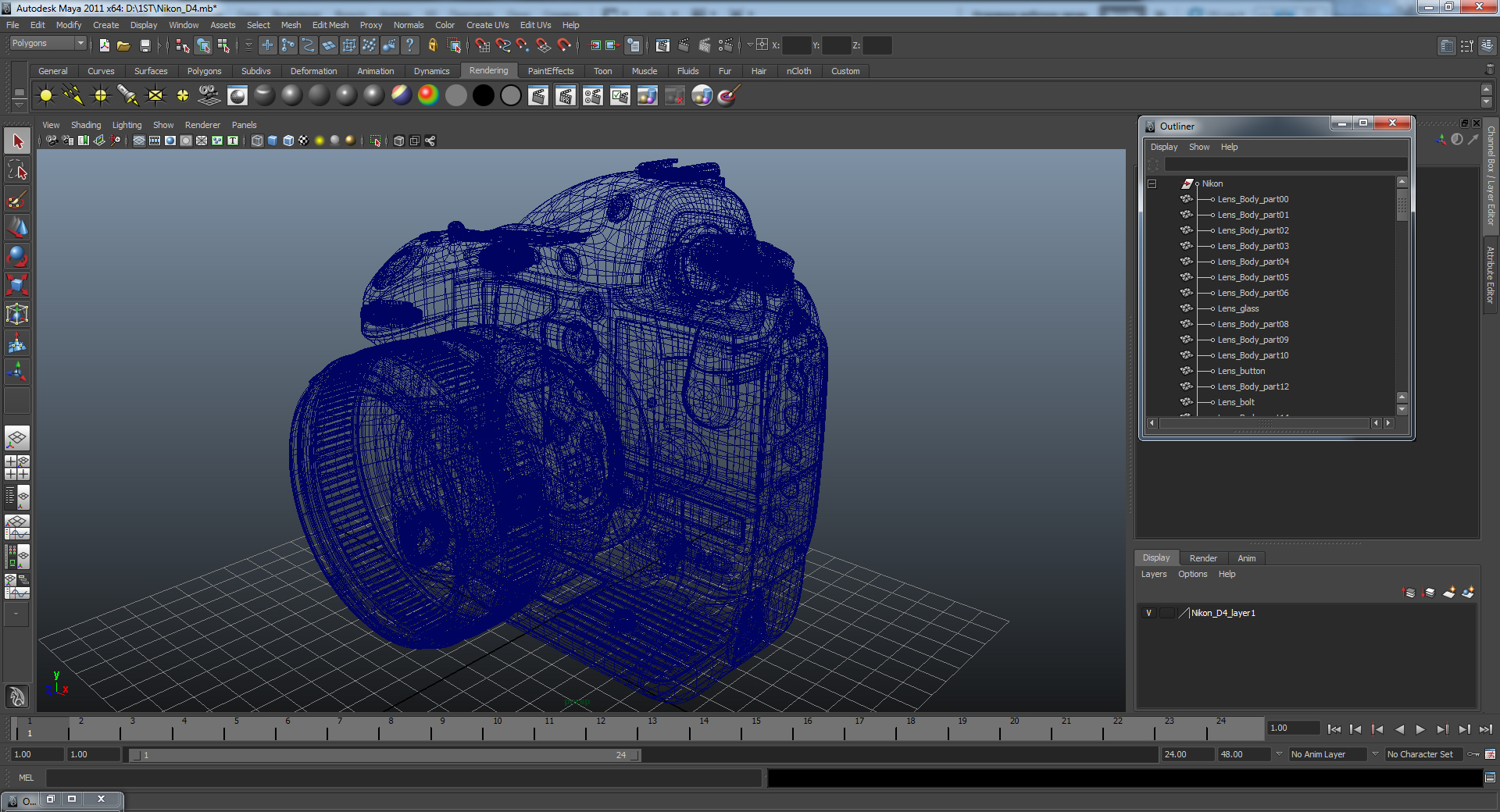Activate the Move tool
1500x812 pixels.
coord(17,228)
